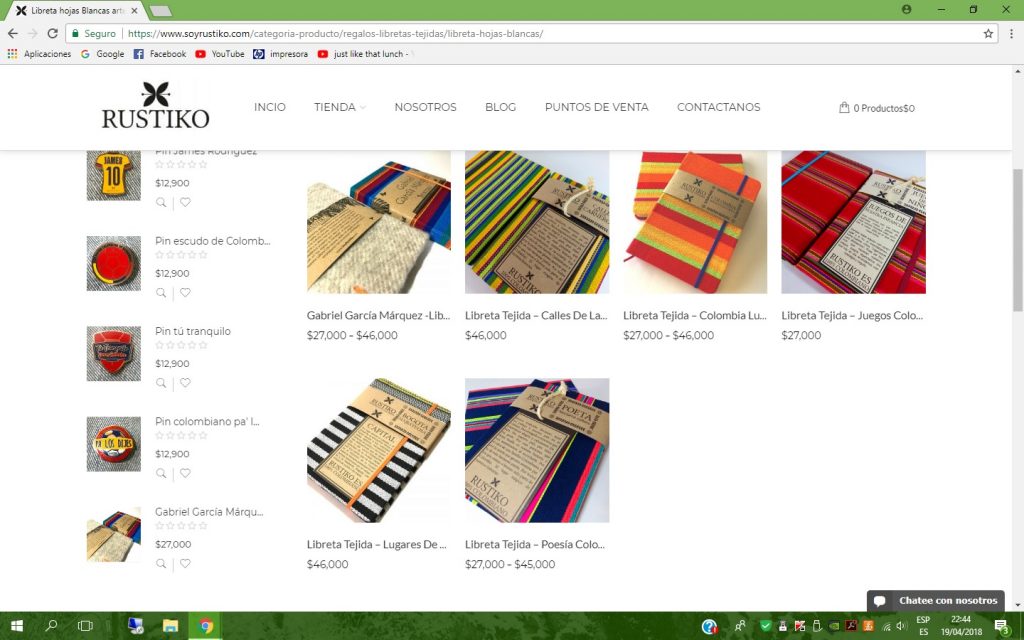This screenshot has width=1024, height=640.
Task: Quick view Pin escudo de Colombia magnifier
Action: pos(161,293)
